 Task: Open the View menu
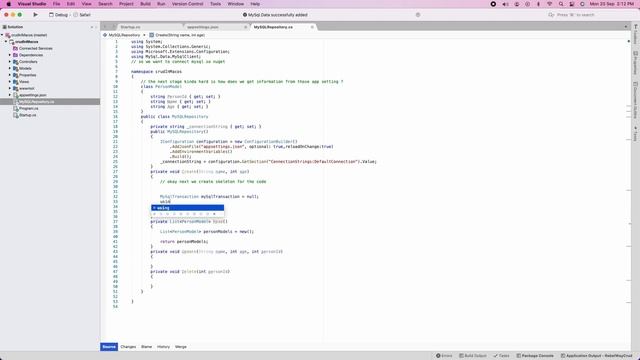coord(87,4)
